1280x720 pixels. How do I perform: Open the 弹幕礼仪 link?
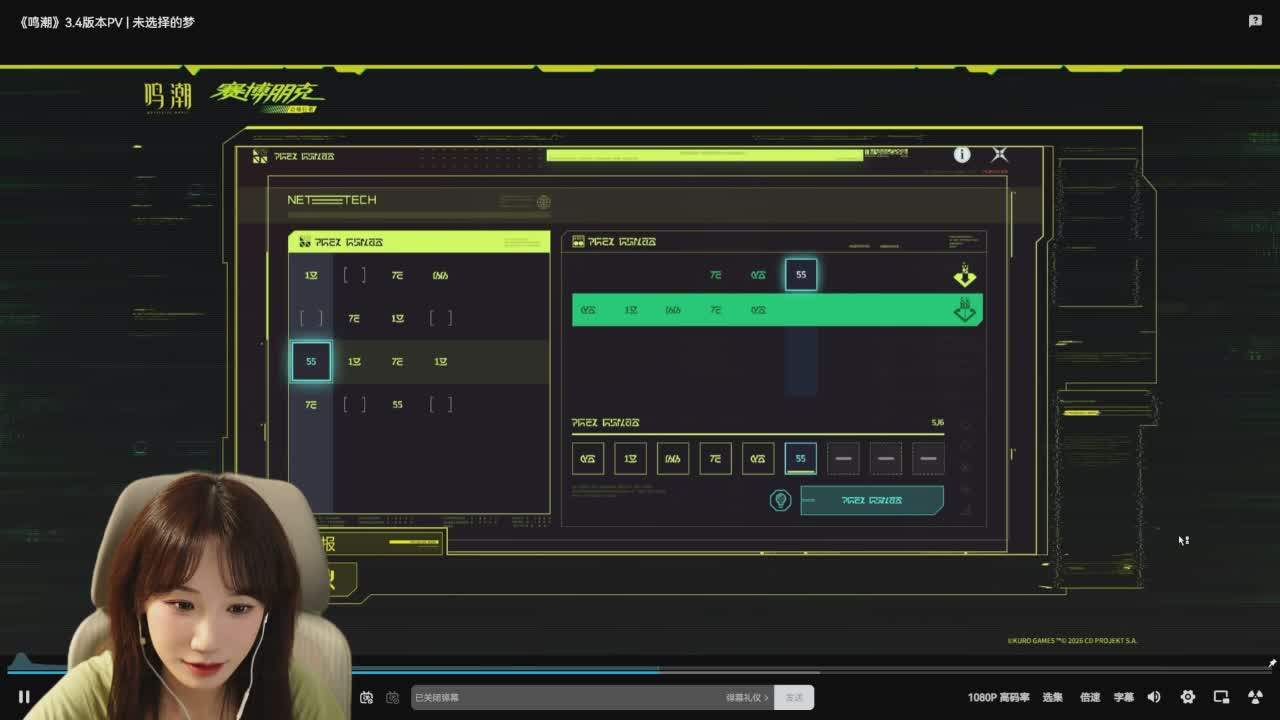747,697
